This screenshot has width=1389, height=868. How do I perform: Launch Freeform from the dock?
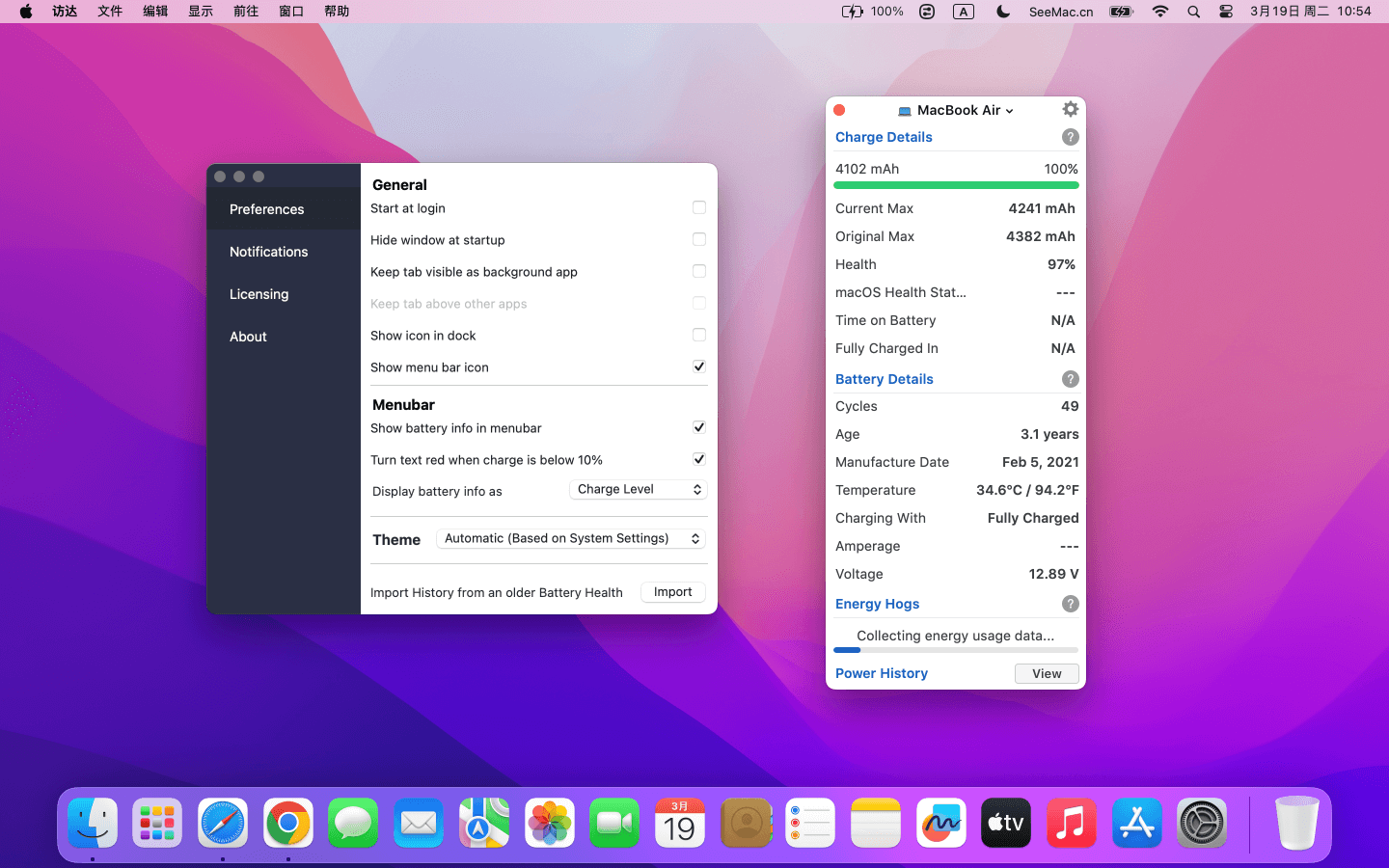tap(940, 824)
